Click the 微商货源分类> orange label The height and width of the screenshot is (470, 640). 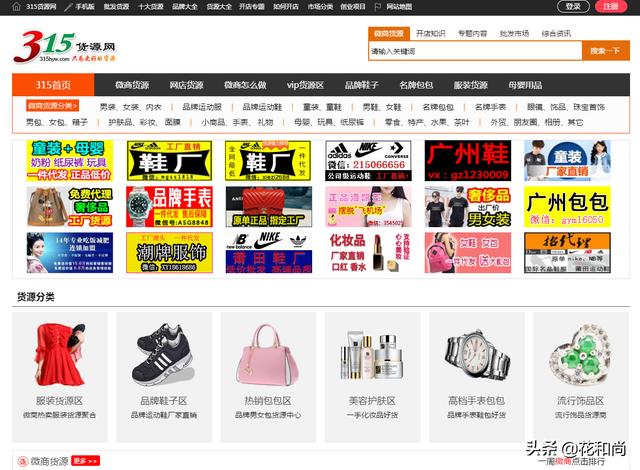[52, 106]
